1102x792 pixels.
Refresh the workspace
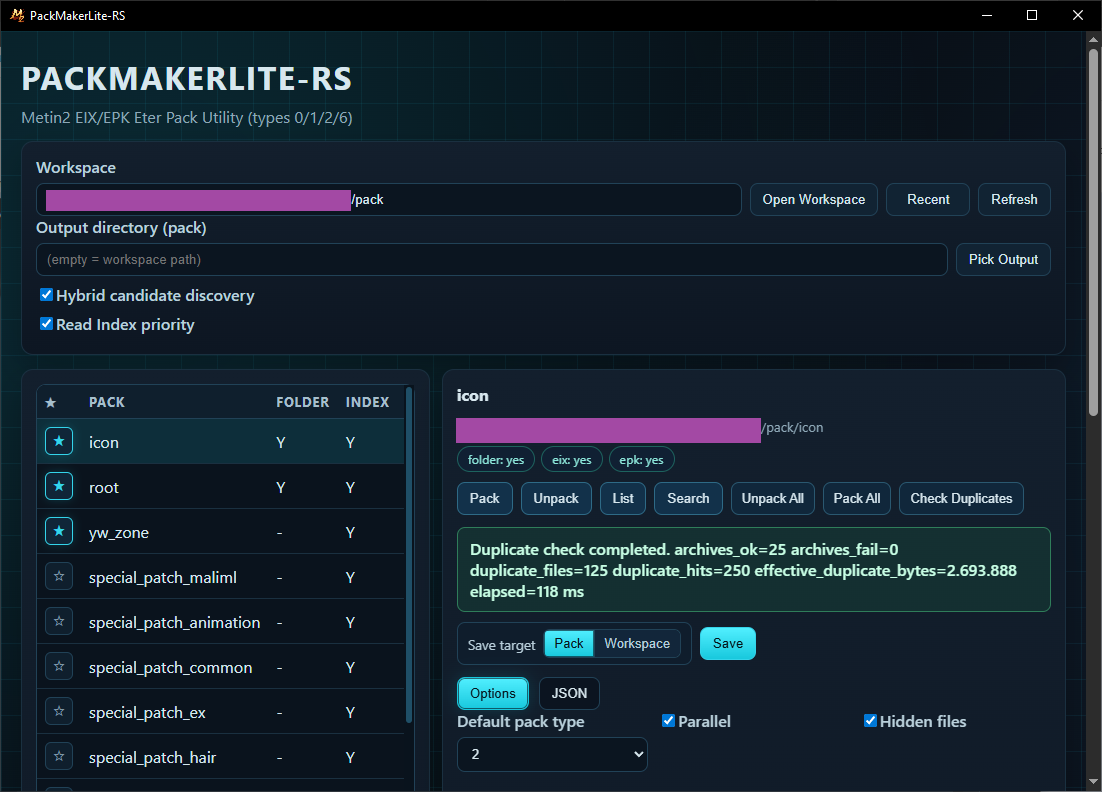tap(1014, 200)
